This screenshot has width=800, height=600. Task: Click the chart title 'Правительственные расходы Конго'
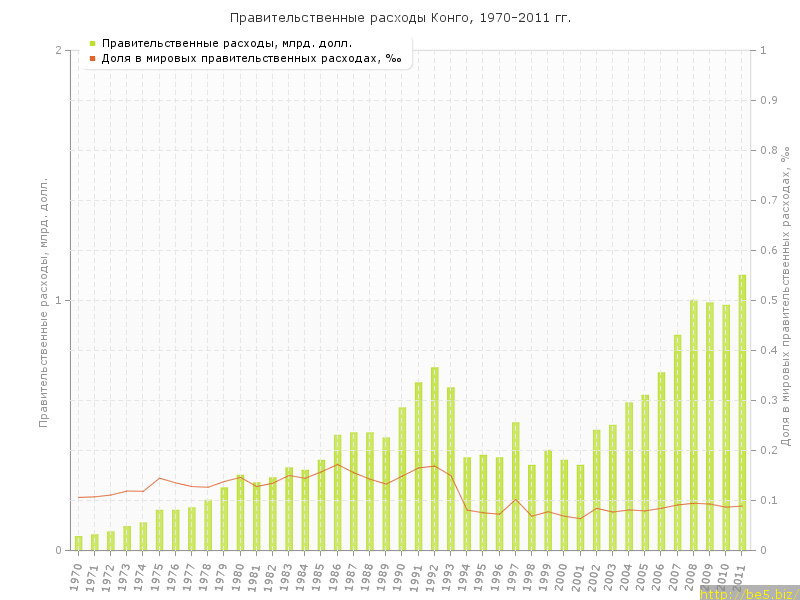(400, 18)
